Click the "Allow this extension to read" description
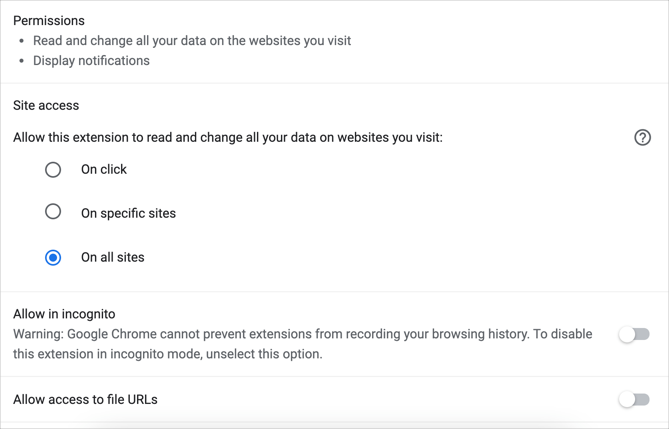Viewport: 669px width, 429px height. click(228, 138)
